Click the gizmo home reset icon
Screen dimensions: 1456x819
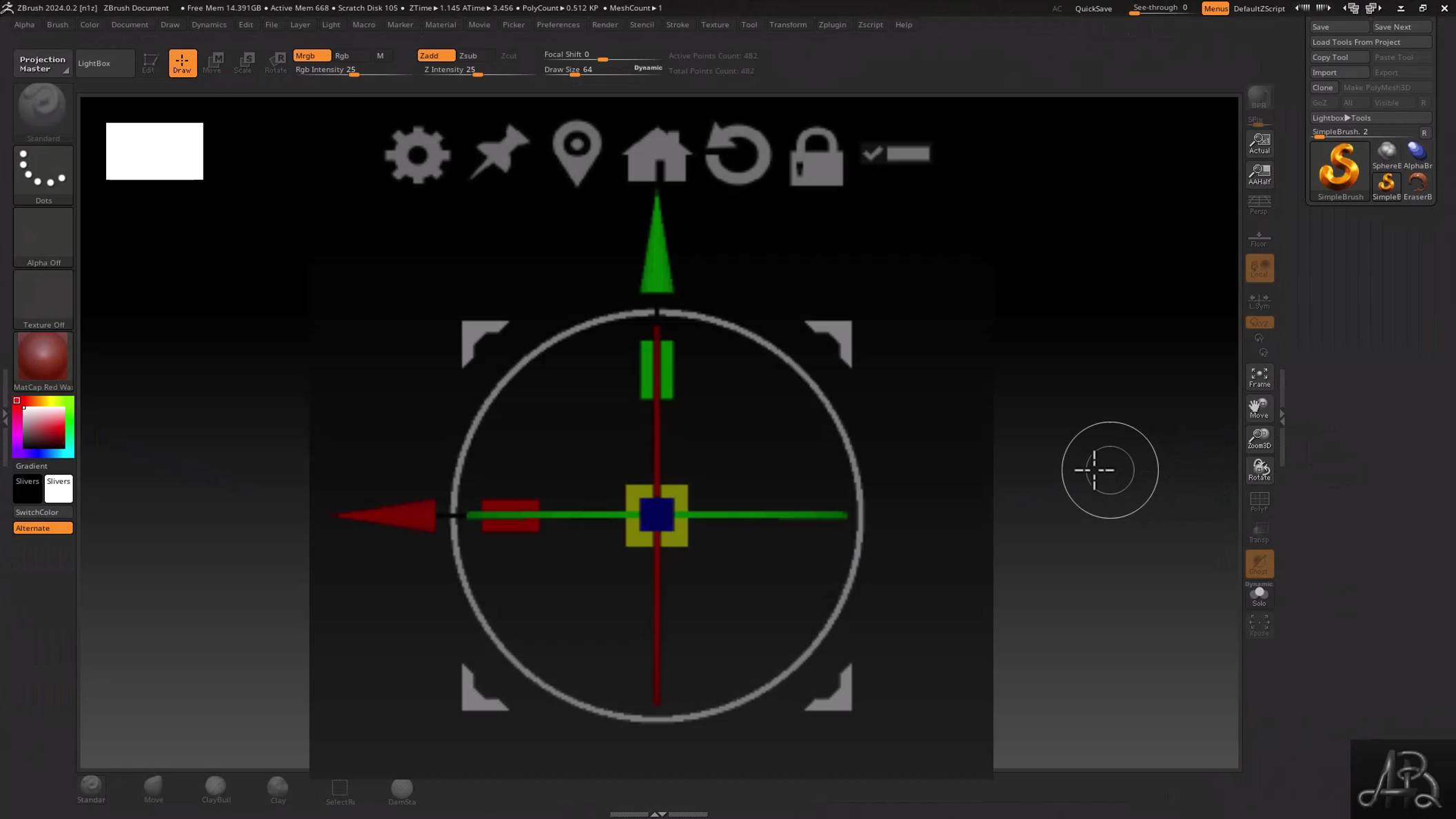pyautogui.click(x=656, y=155)
